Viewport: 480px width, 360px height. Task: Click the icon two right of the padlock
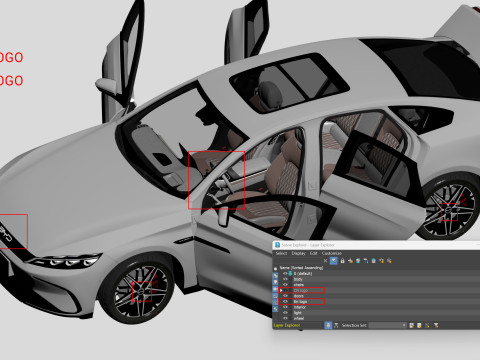point(358,261)
